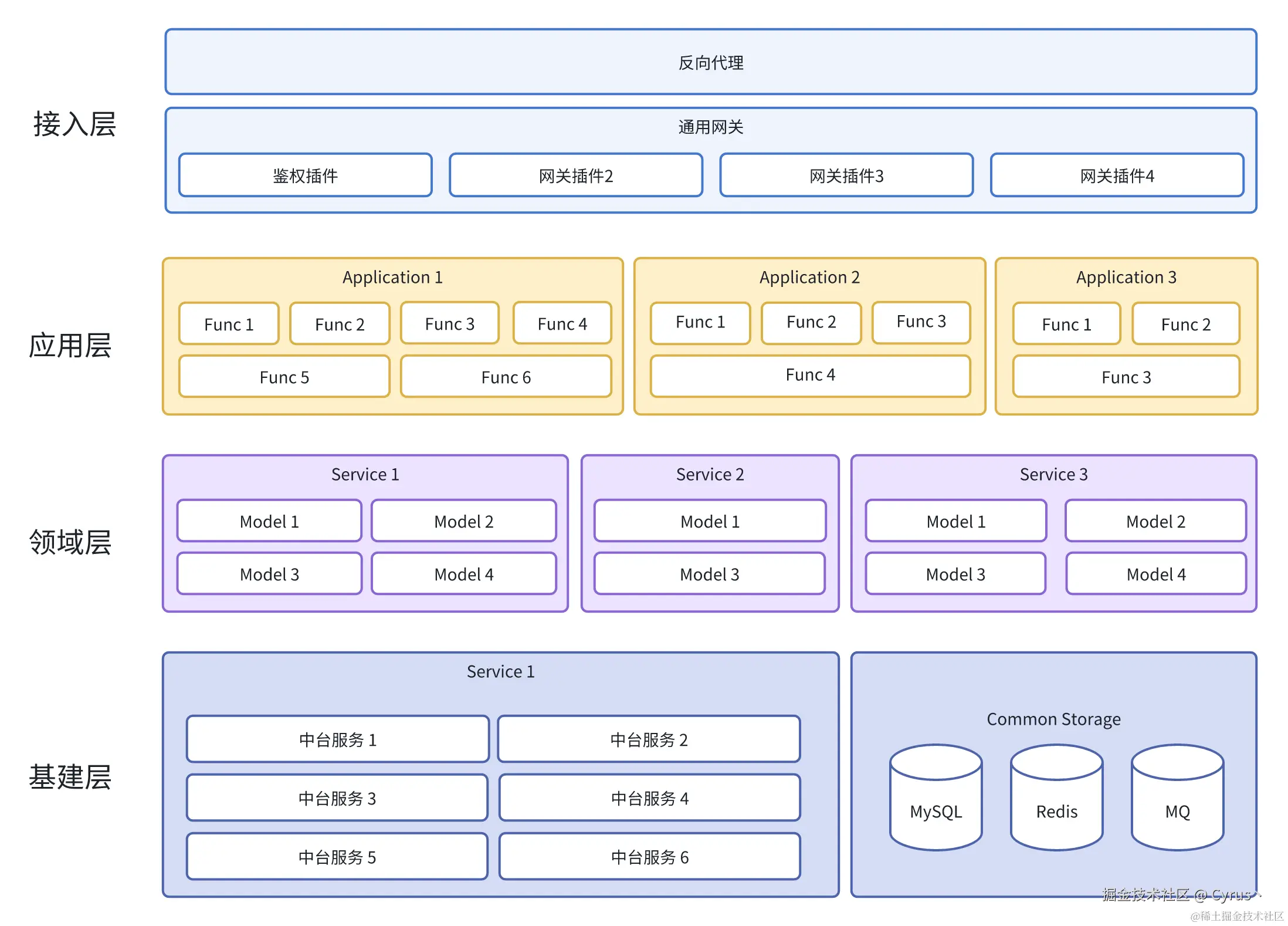Select the 网关插件2 box

tap(576, 175)
